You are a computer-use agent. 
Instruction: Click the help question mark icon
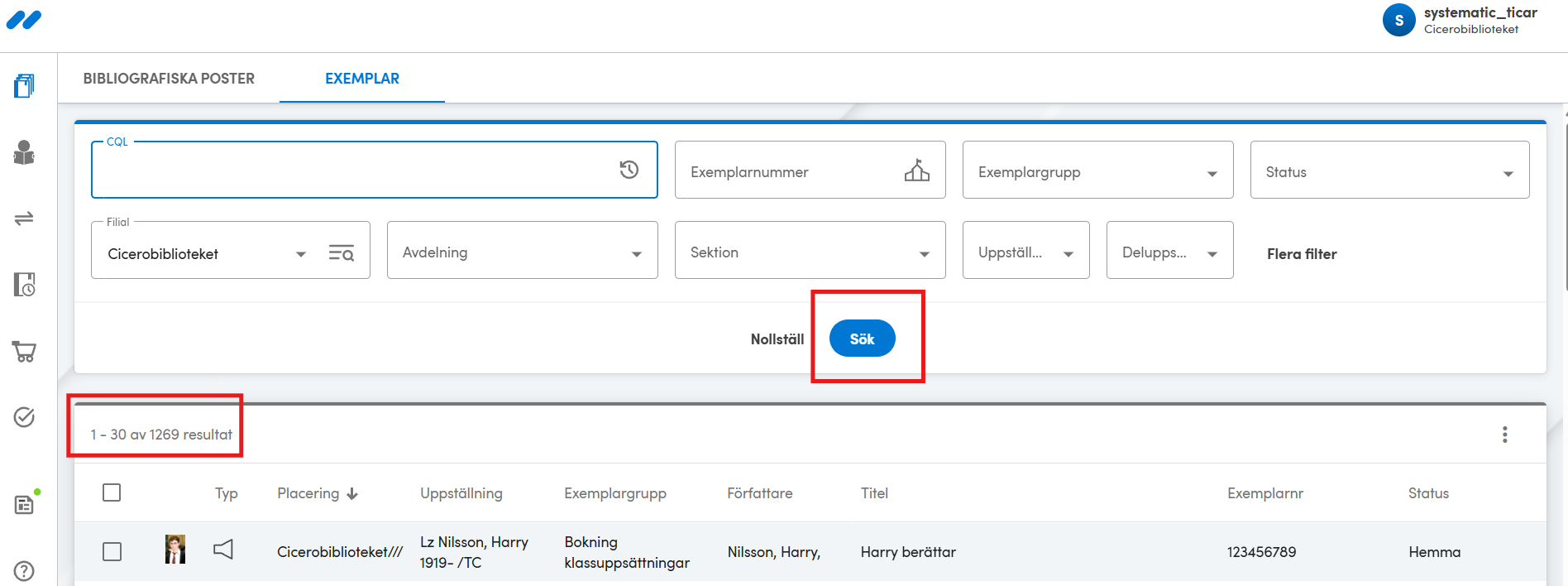coord(24,570)
